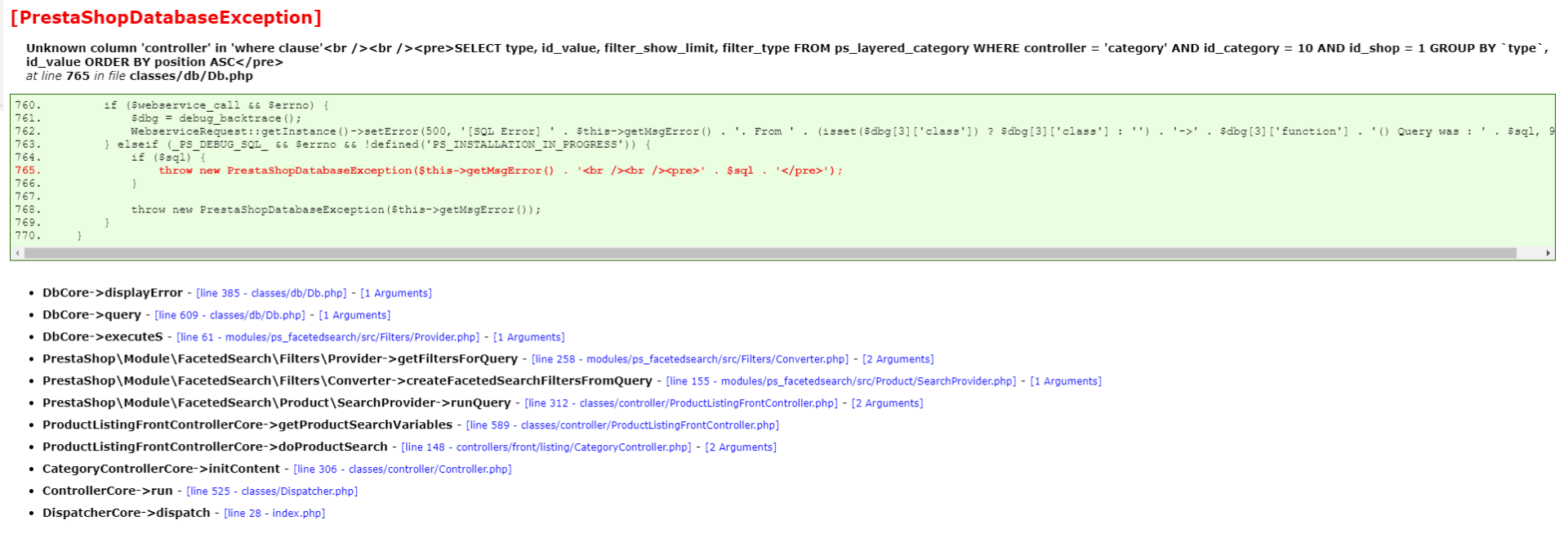
Task: Expand arguments for DbCore->executeS
Action: (528, 337)
